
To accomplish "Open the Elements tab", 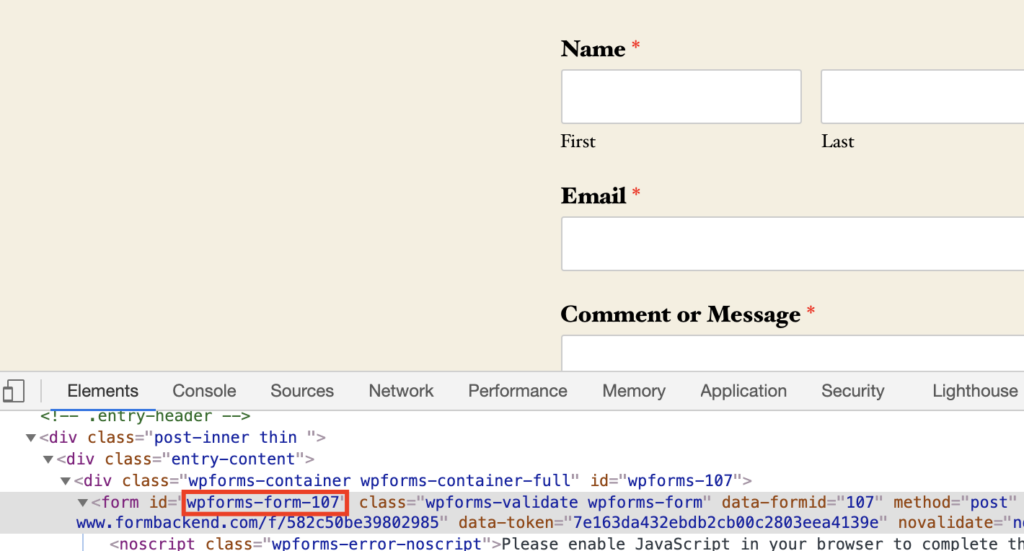I will (x=103, y=391).
